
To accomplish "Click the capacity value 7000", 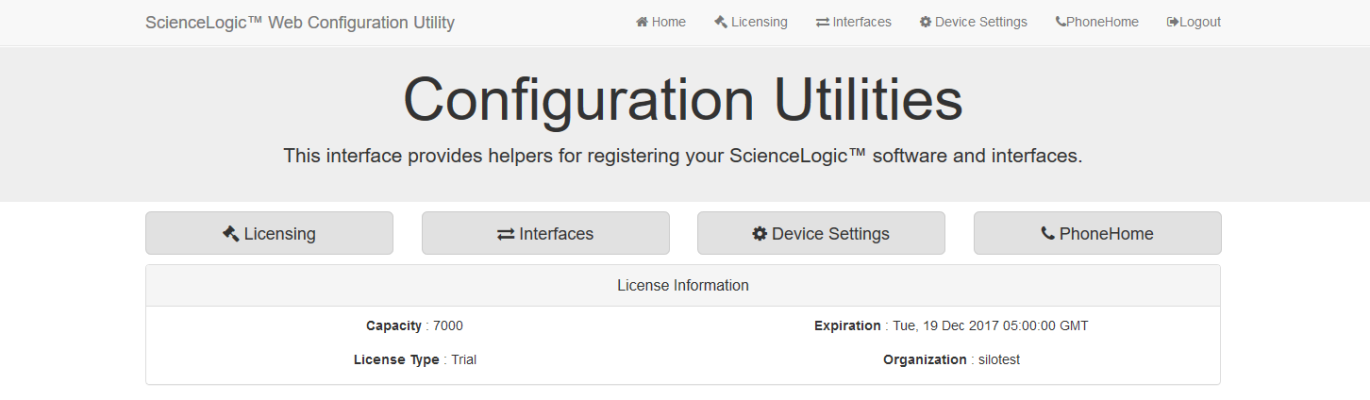I will [448, 326].
